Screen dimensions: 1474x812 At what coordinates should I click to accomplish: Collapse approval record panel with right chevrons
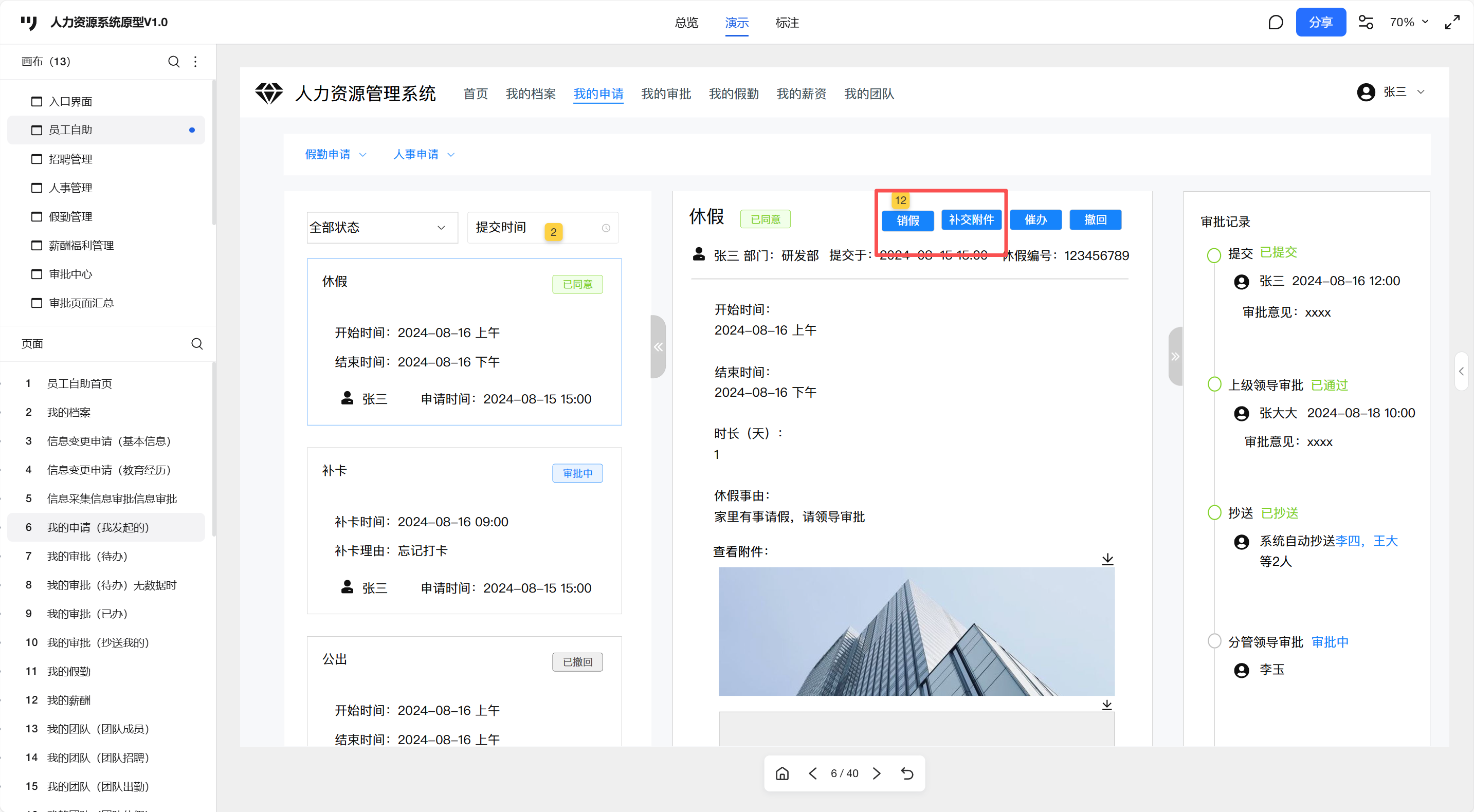pos(1175,356)
